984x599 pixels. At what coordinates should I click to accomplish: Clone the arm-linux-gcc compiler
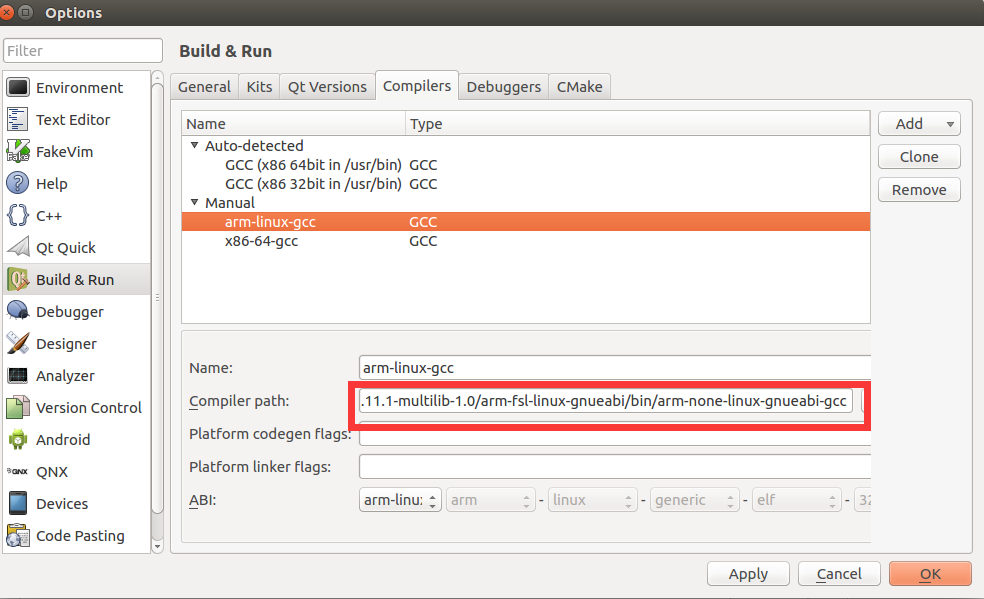tap(918, 156)
